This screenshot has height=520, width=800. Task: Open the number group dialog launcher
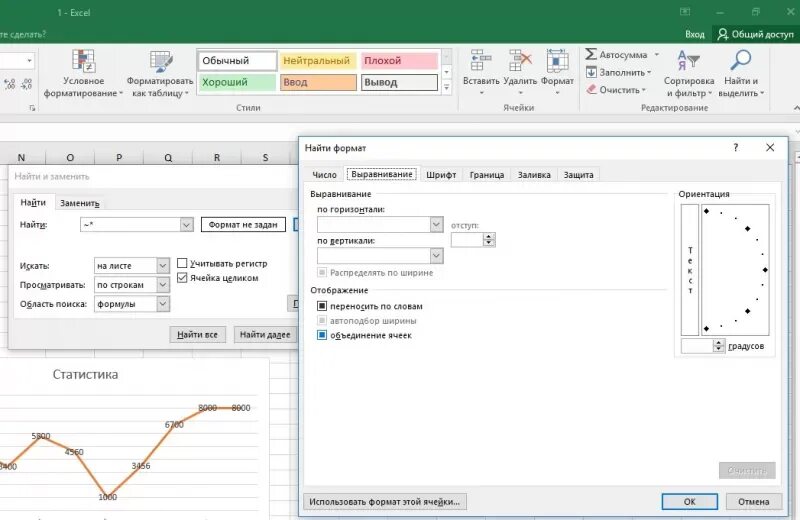point(32,108)
